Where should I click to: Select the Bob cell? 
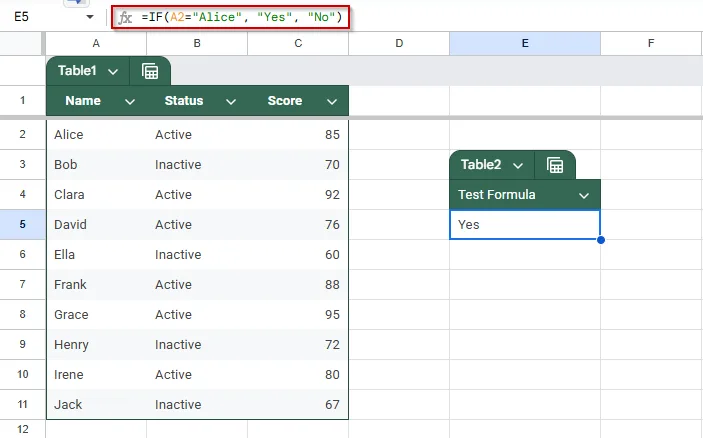tap(96, 165)
